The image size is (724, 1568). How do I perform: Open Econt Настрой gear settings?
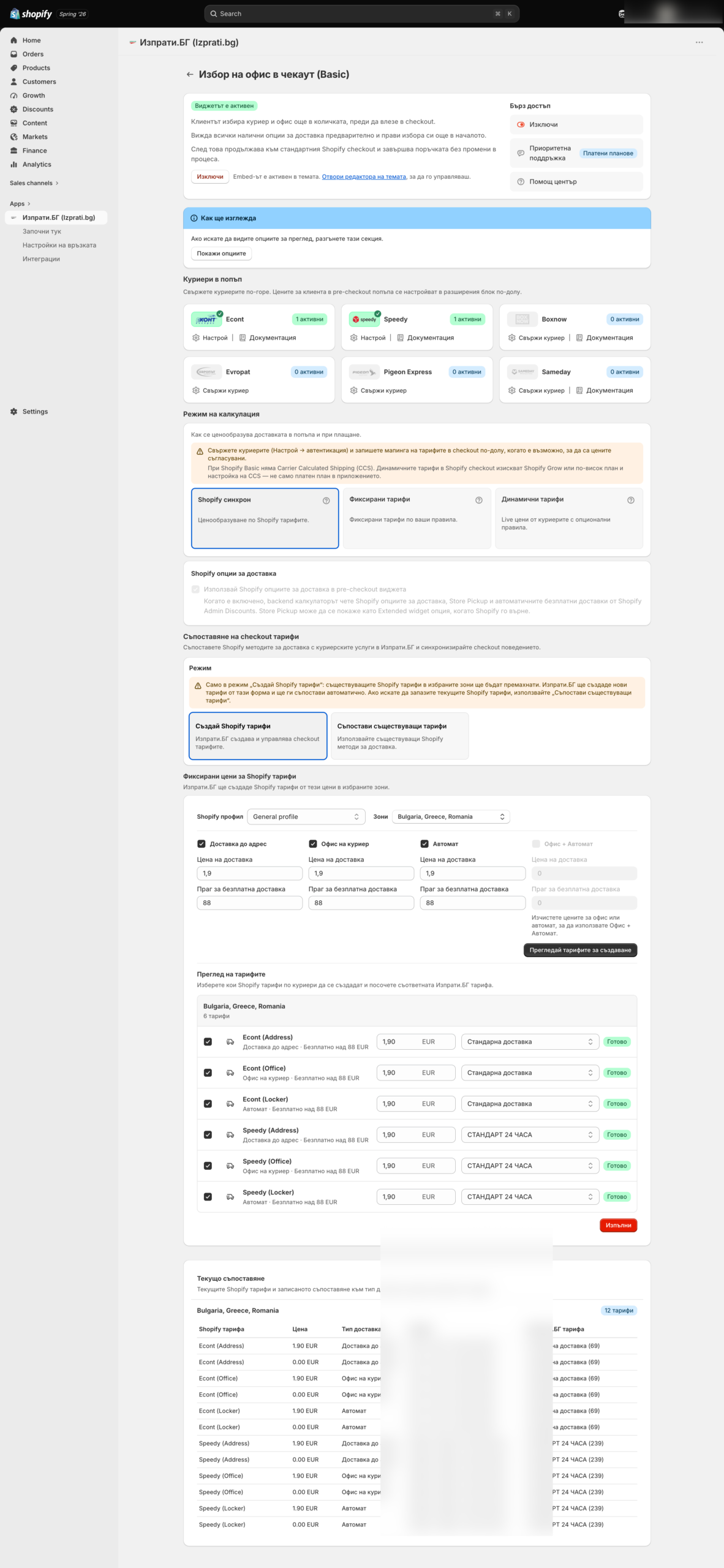coord(196,337)
